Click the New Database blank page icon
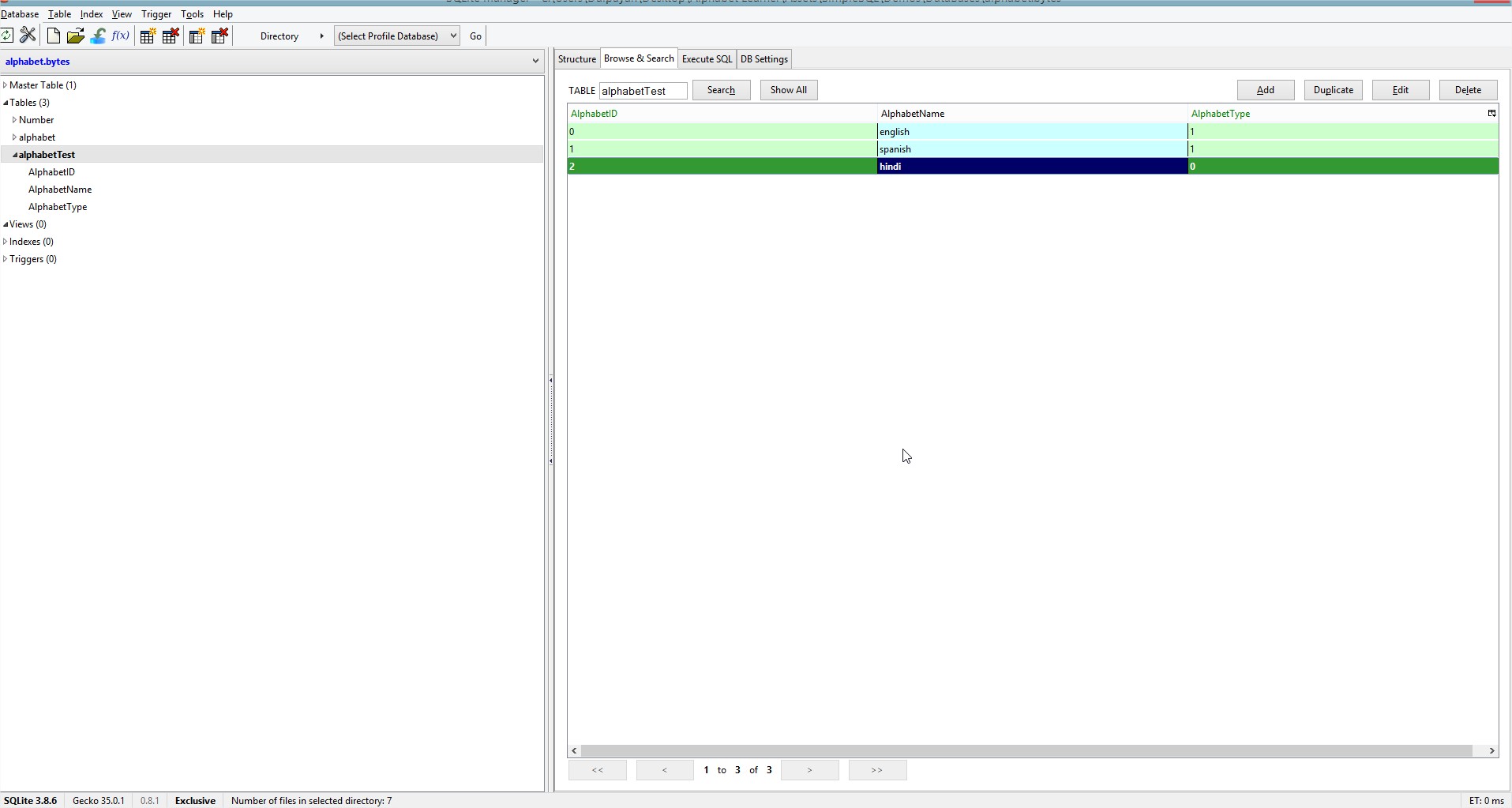The height and width of the screenshot is (808, 1512). [53, 36]
